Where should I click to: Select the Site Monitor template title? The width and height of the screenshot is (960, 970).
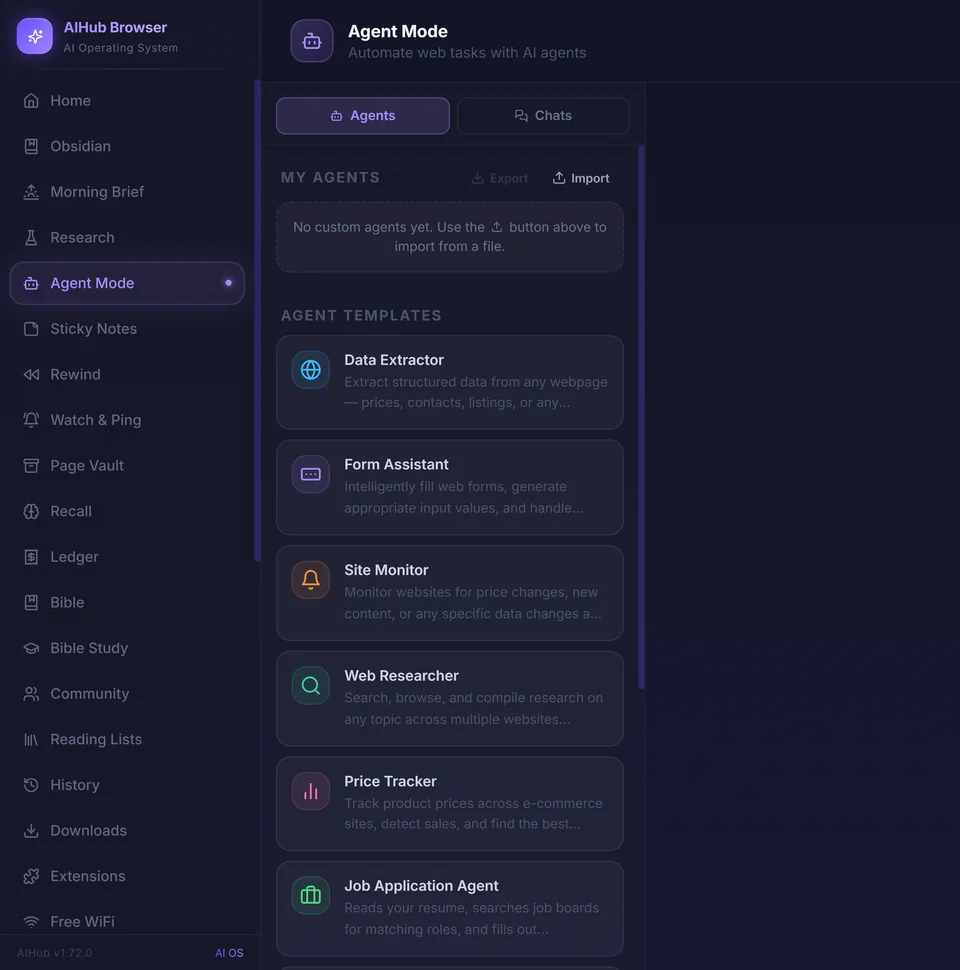click(x=387, y=570)
